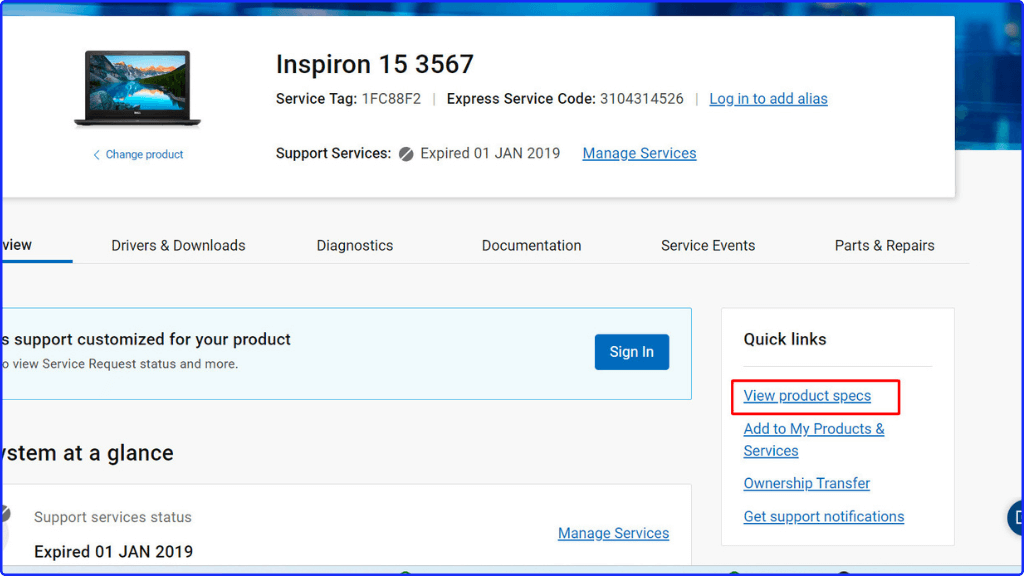This screenshot has height=576, width=1024.
Task: Open the Ownership Transfer link
Action: coord(806,483)
